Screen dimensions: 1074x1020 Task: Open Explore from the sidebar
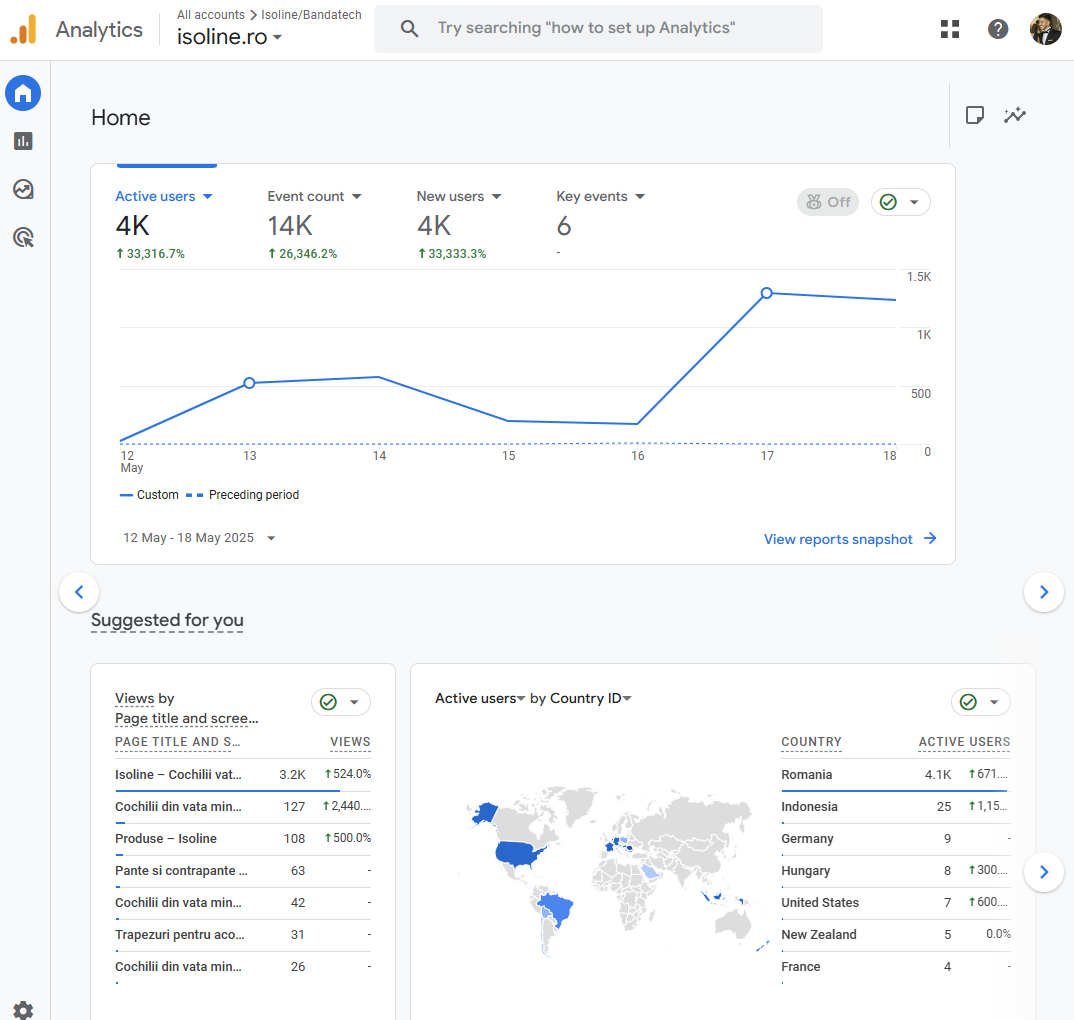pos(23,189)
